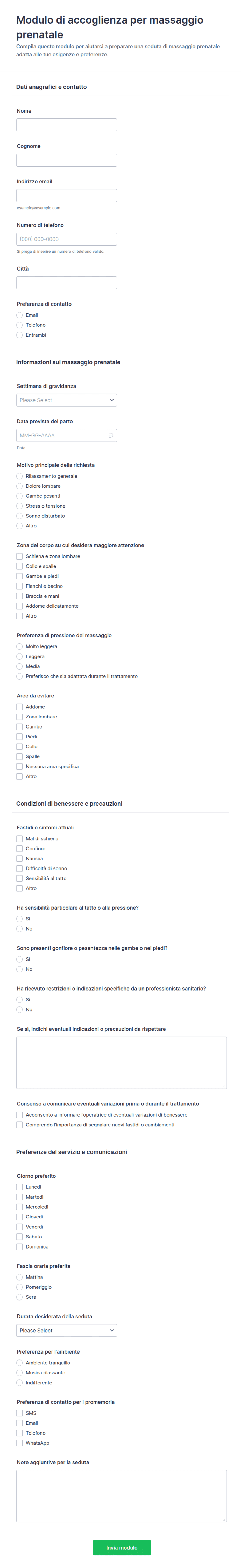Tick Nessuna area specifica checkbox

click(19, 766)
